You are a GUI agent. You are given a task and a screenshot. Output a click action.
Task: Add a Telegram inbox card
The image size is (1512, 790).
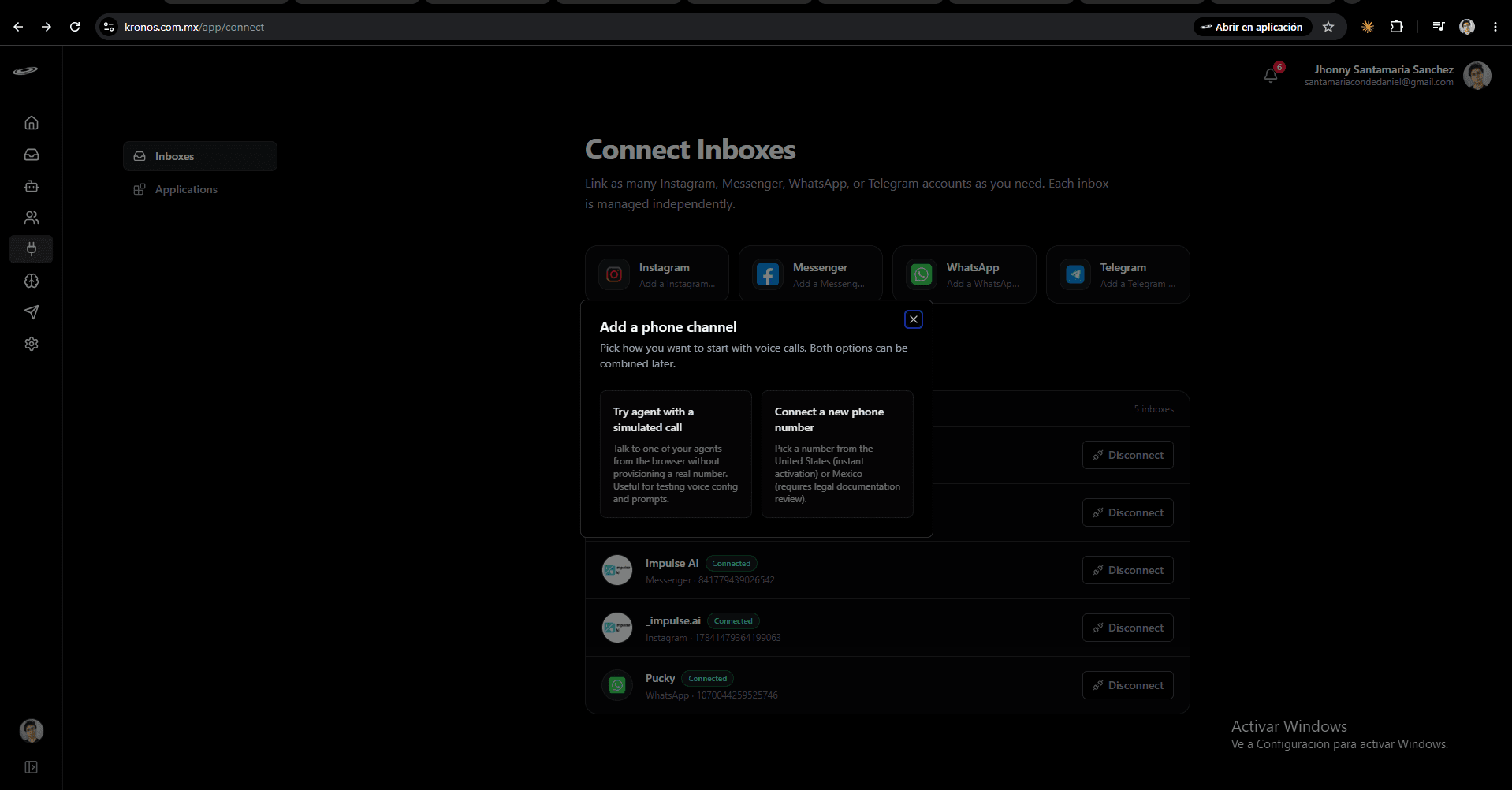(x=1118, y=274)
